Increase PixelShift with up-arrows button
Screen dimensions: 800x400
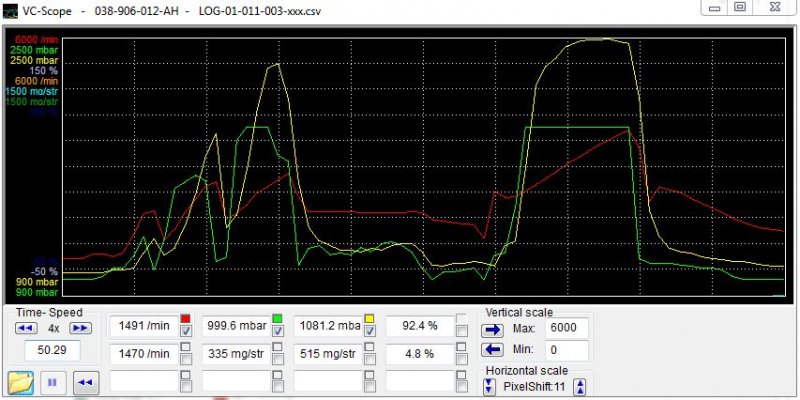point(577,386)
